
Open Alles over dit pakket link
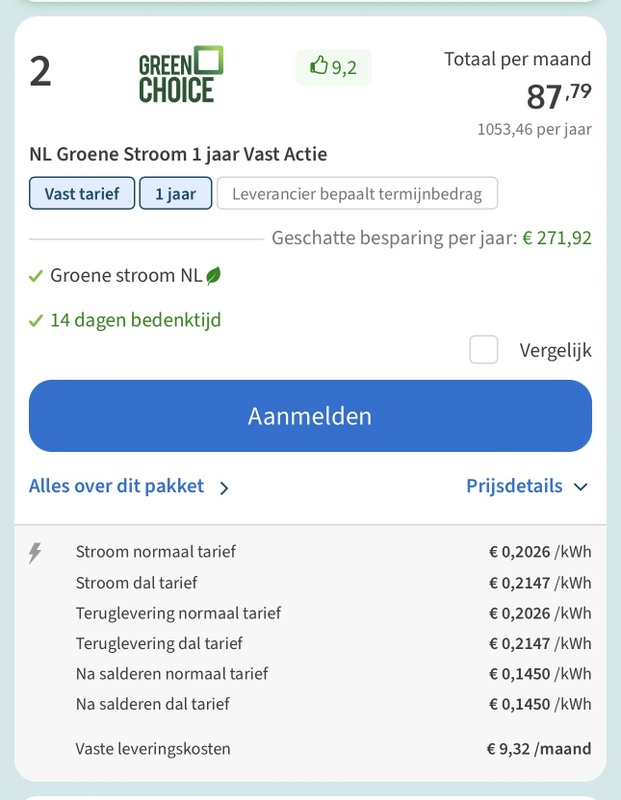(x=116, y=486)
